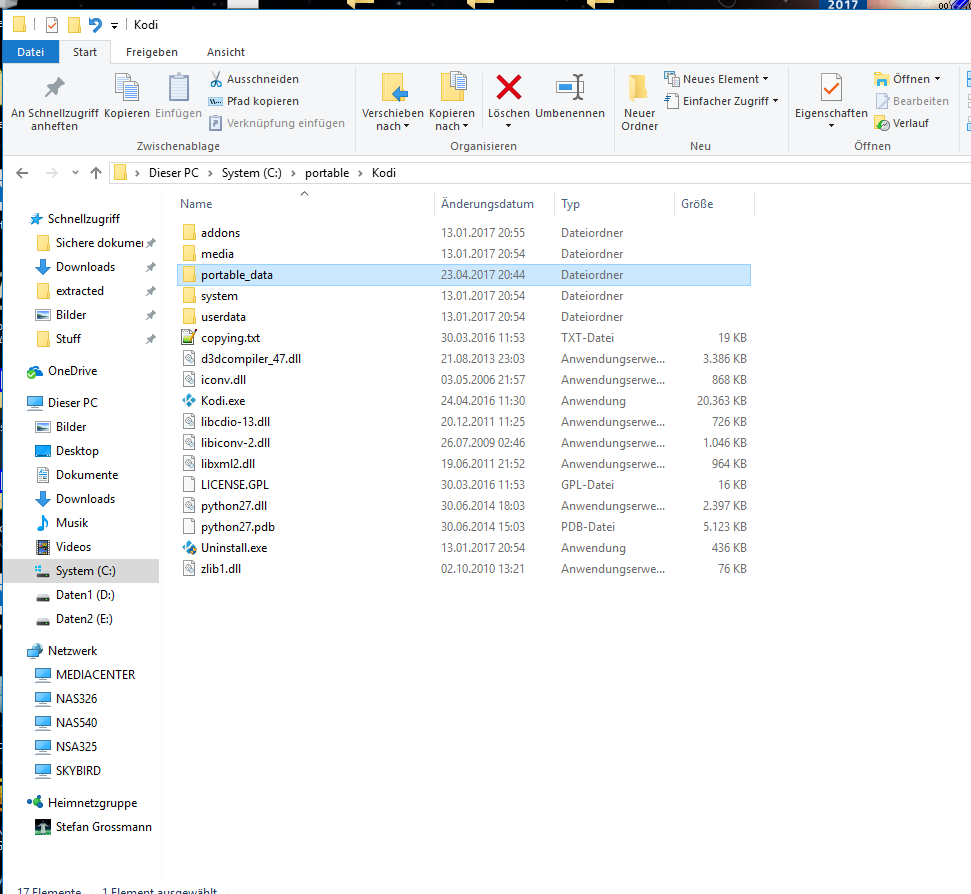
Task: Select the portable_data folder
Action: coord(463,275)
